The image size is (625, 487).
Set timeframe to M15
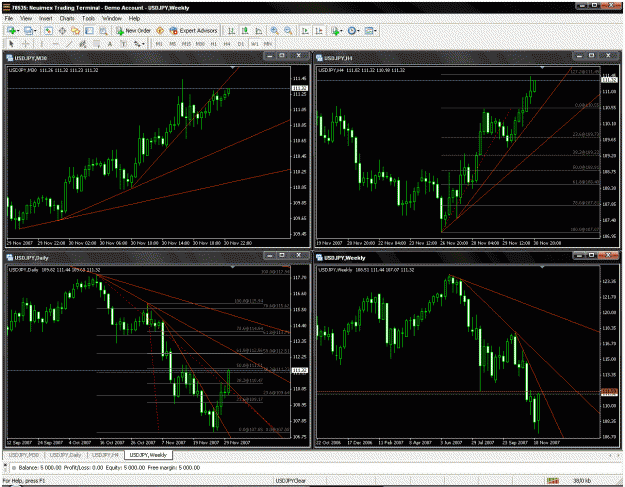186,44
